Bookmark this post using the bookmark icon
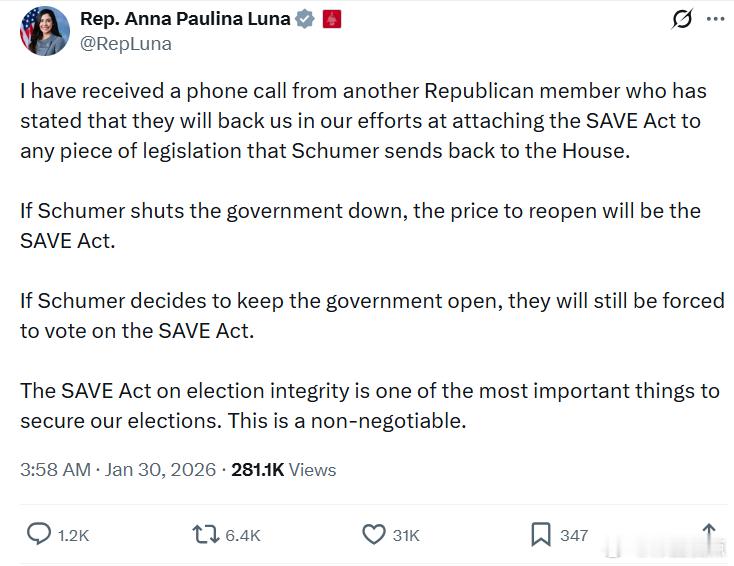 pos(540,535)
